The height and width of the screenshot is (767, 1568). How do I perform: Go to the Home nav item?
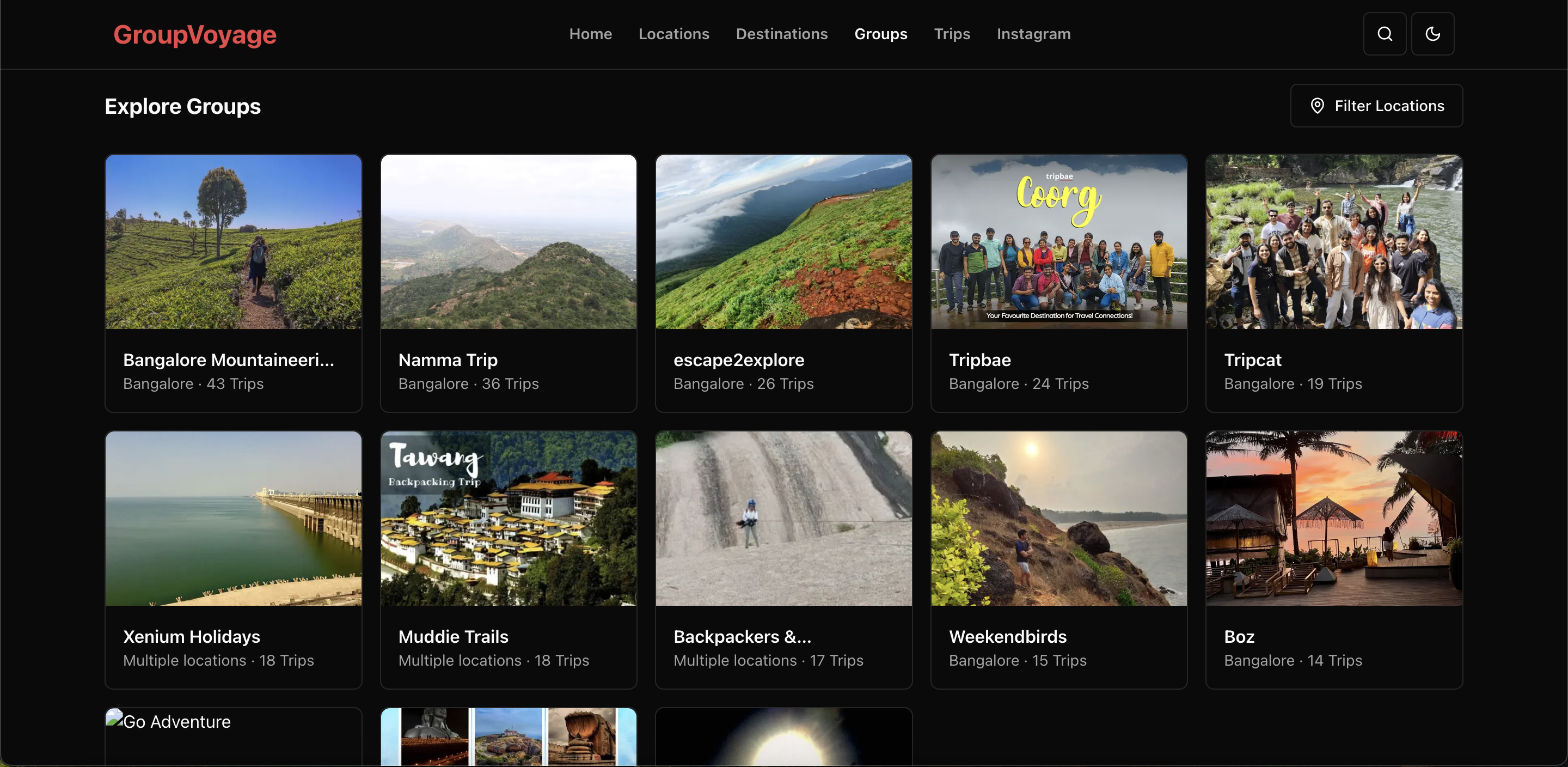[590, 34]
